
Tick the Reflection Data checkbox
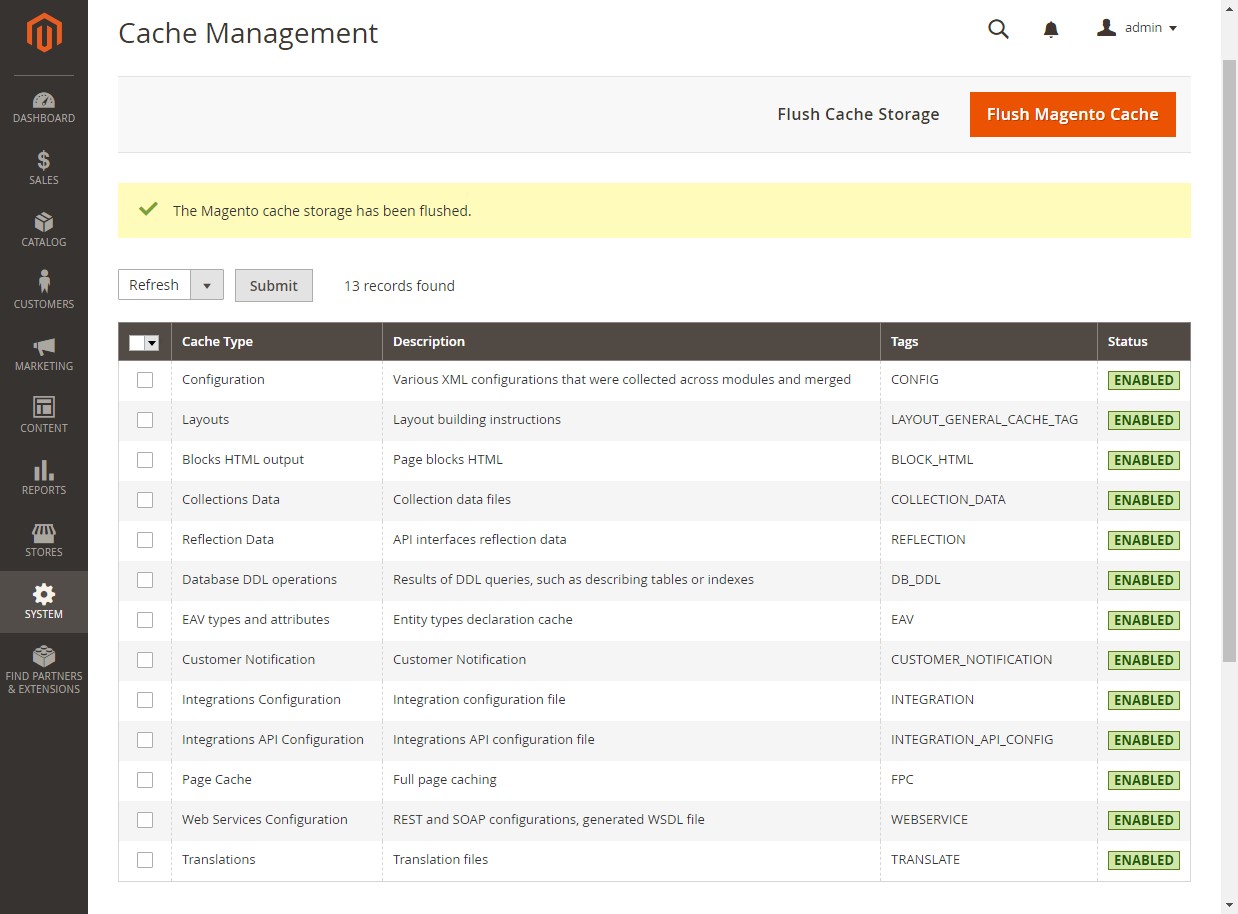[x=145, y=540]
